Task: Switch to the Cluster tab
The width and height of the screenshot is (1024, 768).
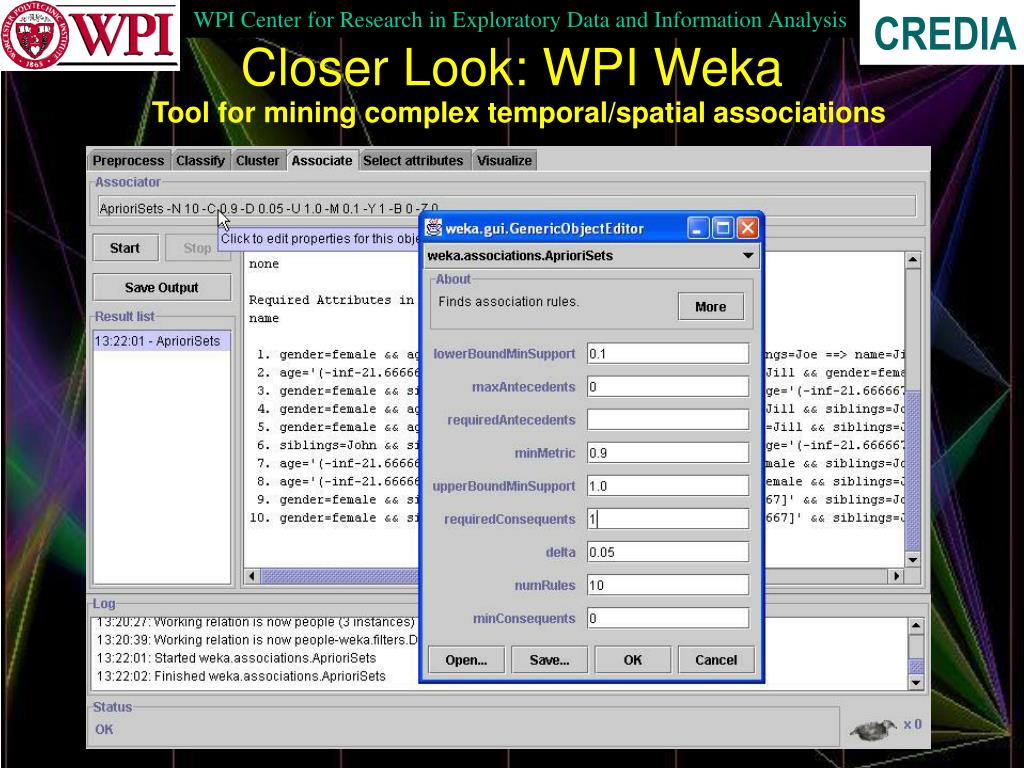Action: coord(257,161)
